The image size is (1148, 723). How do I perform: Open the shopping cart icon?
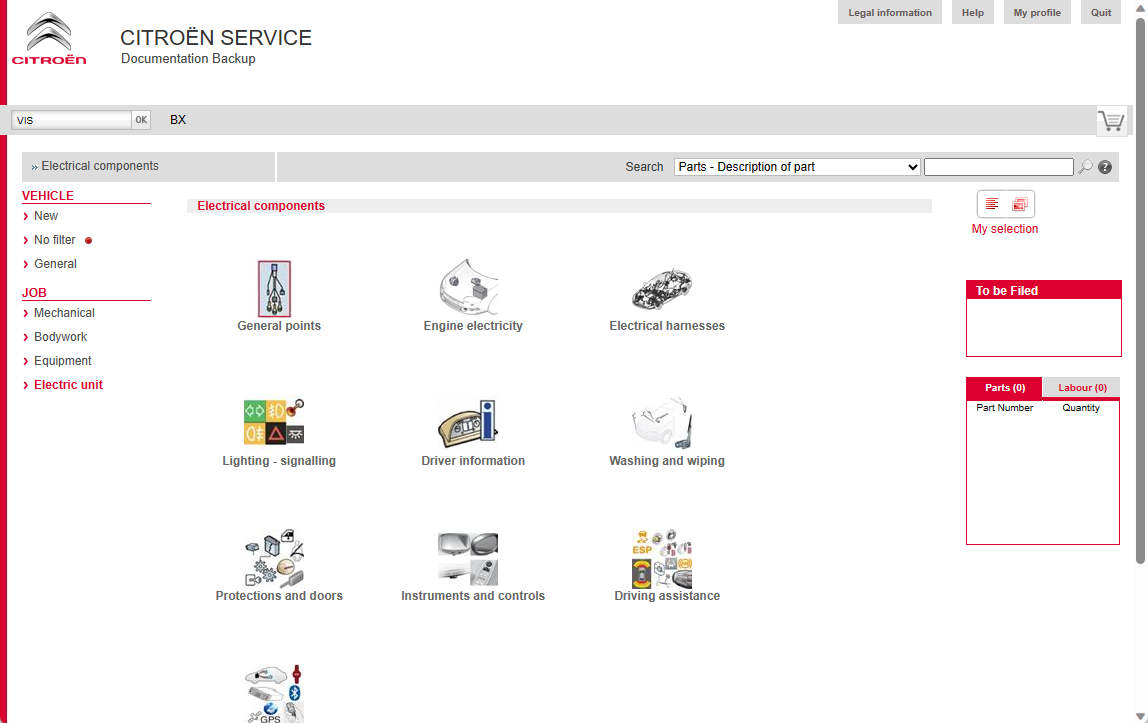click(x=1110, y=121)
